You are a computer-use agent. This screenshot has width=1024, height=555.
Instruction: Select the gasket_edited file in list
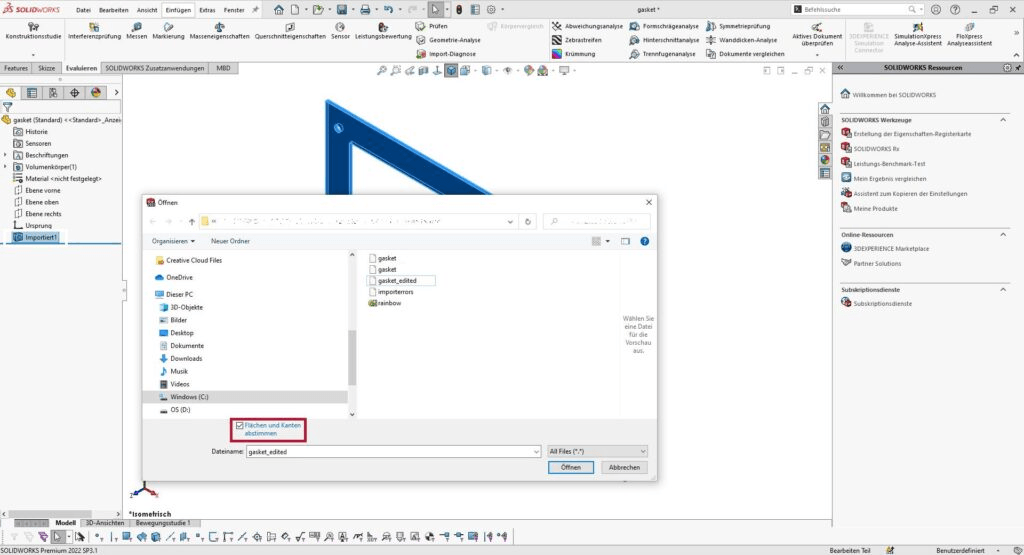click(x=396, y=281)
